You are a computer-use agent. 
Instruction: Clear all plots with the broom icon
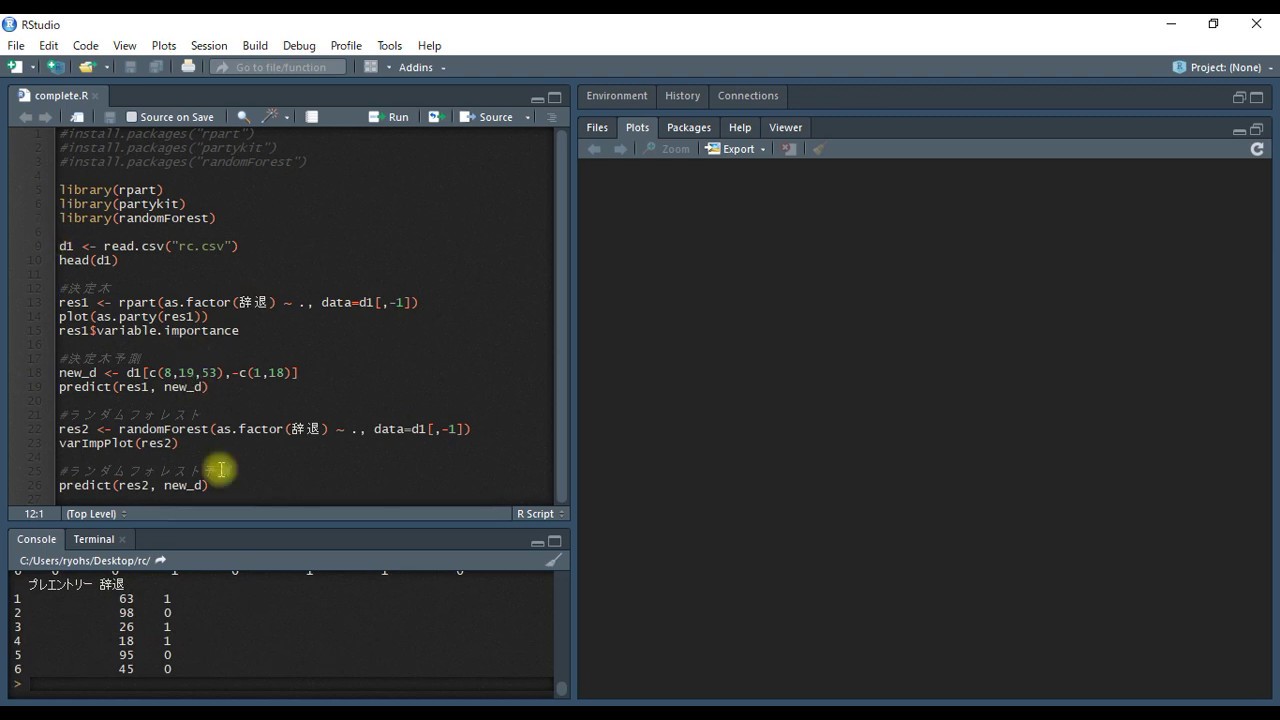click(x=819, y=149)
